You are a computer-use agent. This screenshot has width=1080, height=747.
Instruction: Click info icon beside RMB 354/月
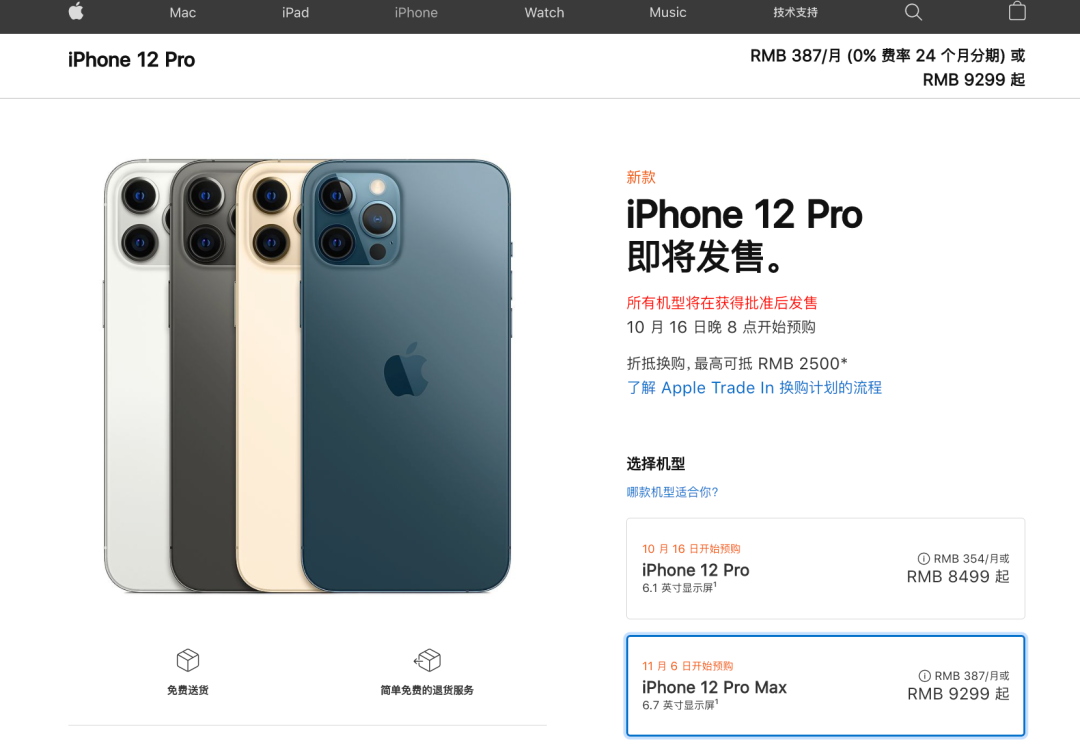pyautogui.click(x=923, y=558)
